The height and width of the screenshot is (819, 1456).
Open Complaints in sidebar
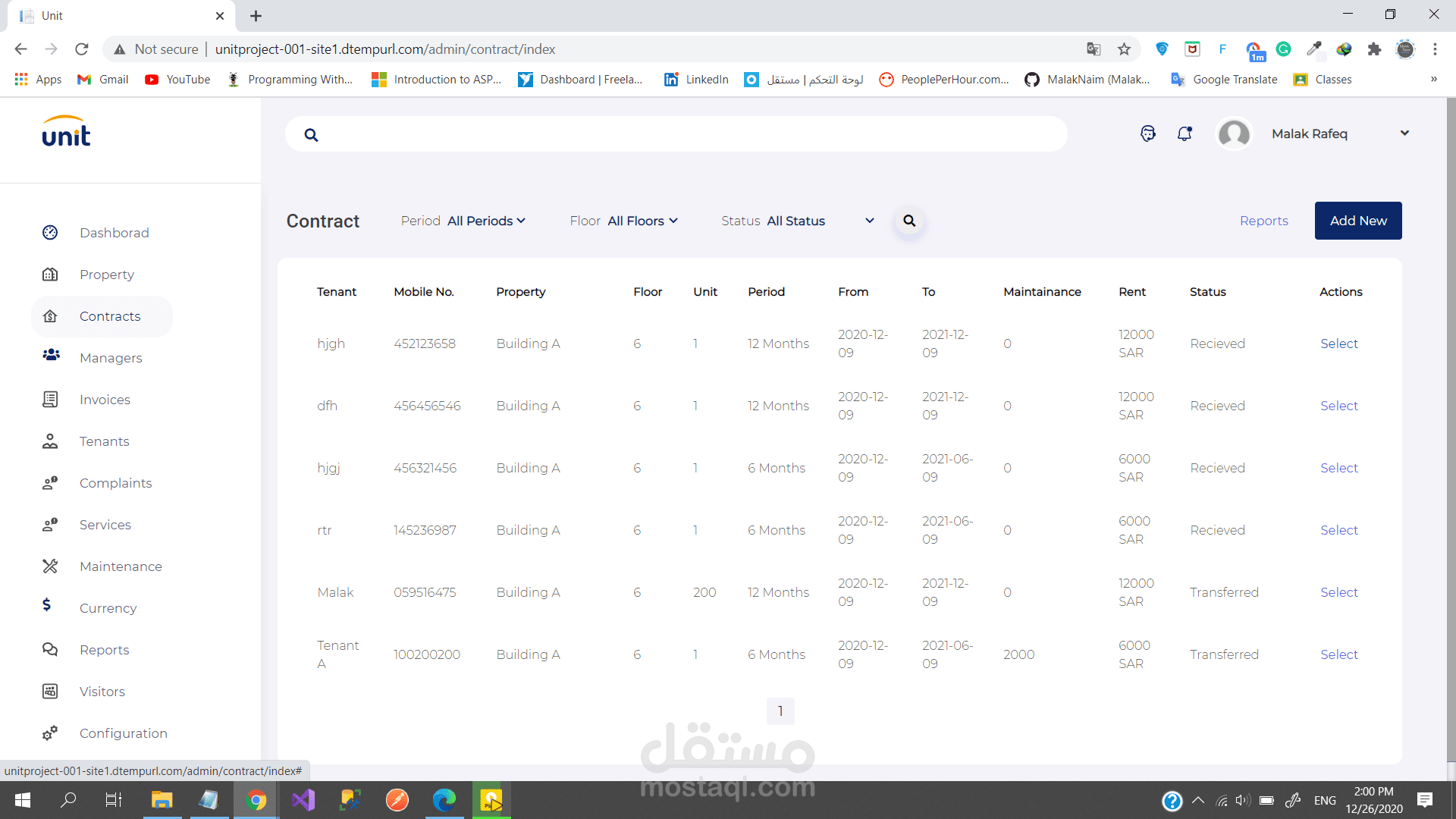[115, 483]
